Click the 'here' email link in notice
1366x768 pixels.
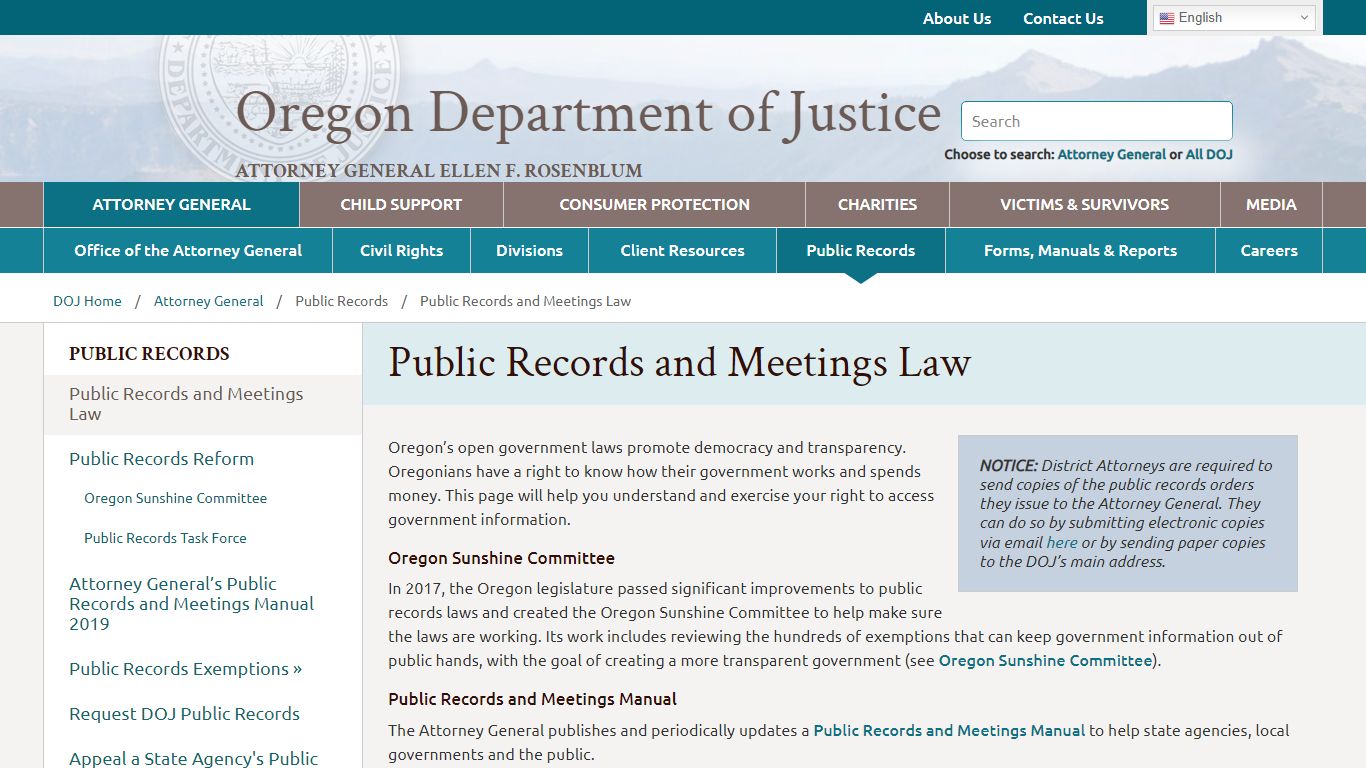tap(1062, 543)
